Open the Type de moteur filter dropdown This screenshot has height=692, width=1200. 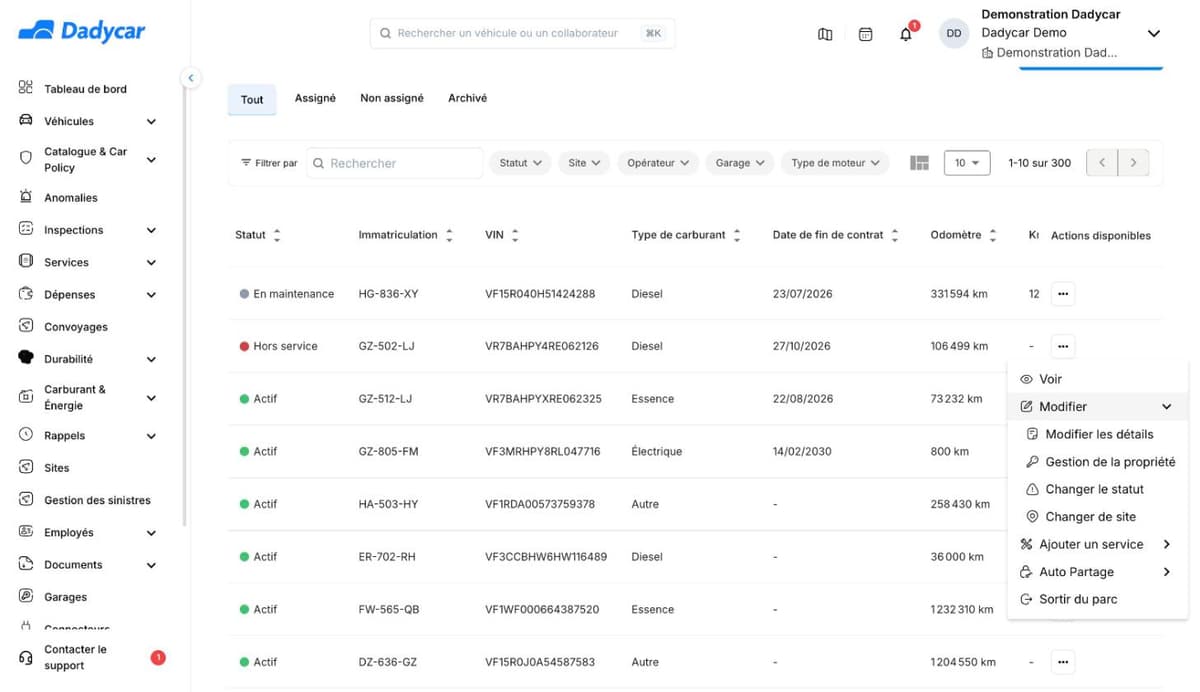tap(835, 163)
